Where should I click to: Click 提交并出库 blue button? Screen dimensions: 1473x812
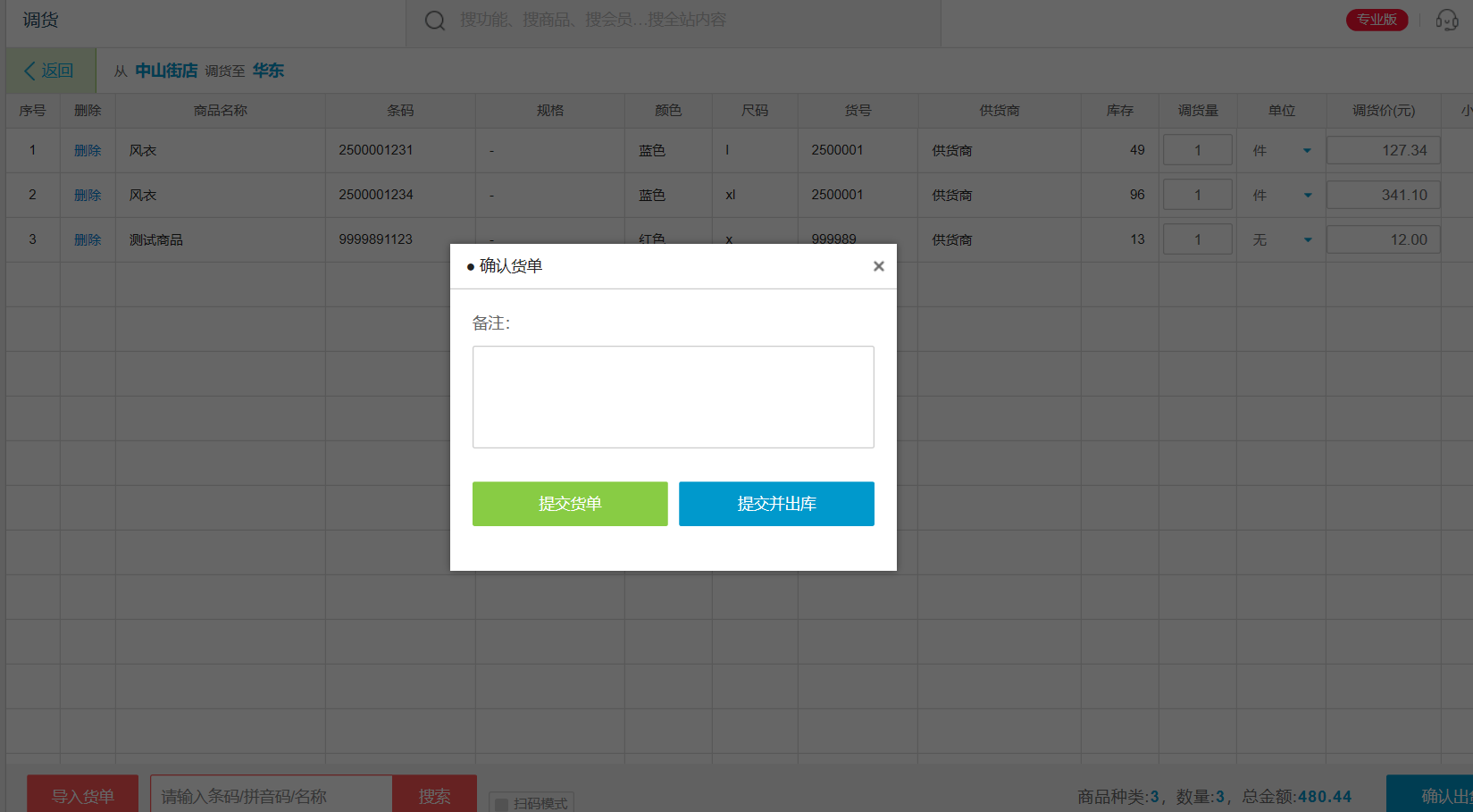(x=775, y=504)
